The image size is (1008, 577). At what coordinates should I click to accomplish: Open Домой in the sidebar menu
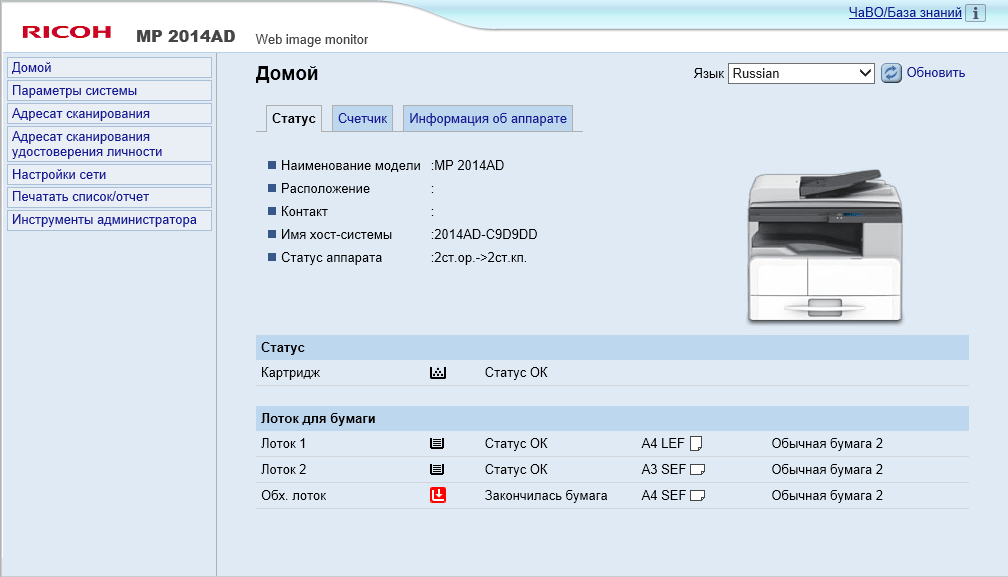pyautogui.click(x=109, y=67)
